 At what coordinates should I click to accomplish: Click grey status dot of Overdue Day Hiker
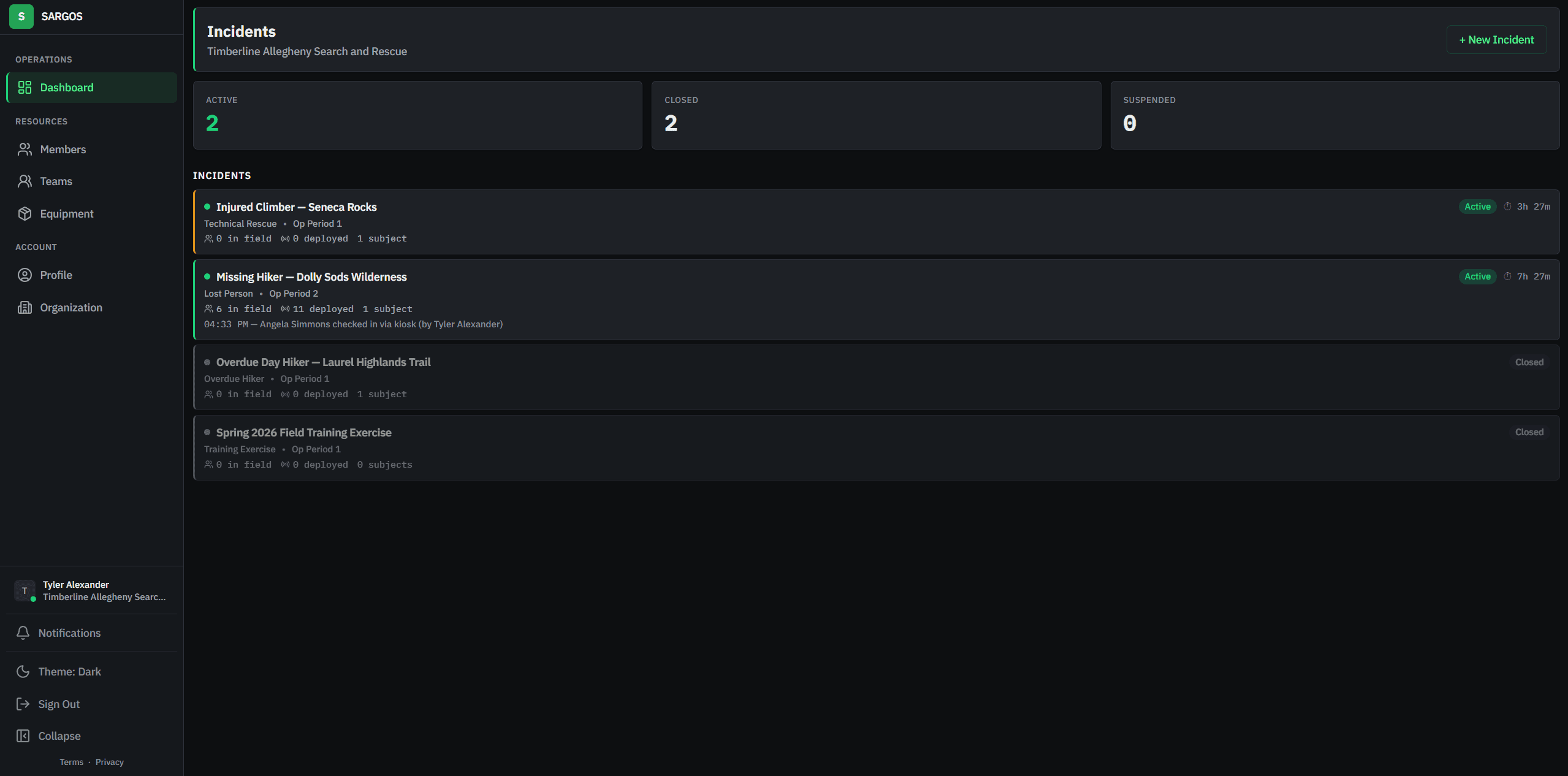click(207, 362)
